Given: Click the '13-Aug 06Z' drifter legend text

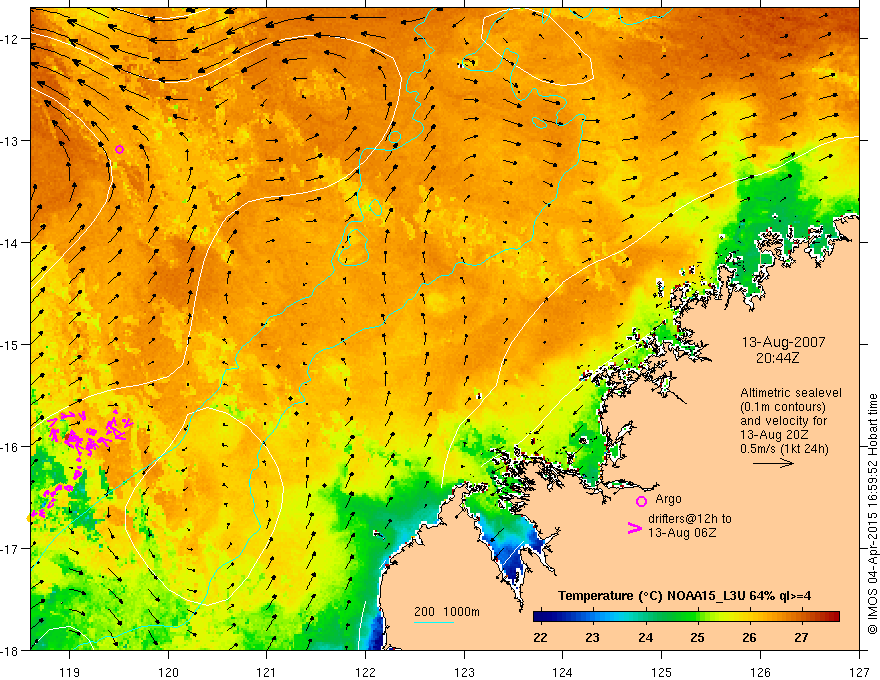Looking at the screenshot, I should click(x=682, y=532).
